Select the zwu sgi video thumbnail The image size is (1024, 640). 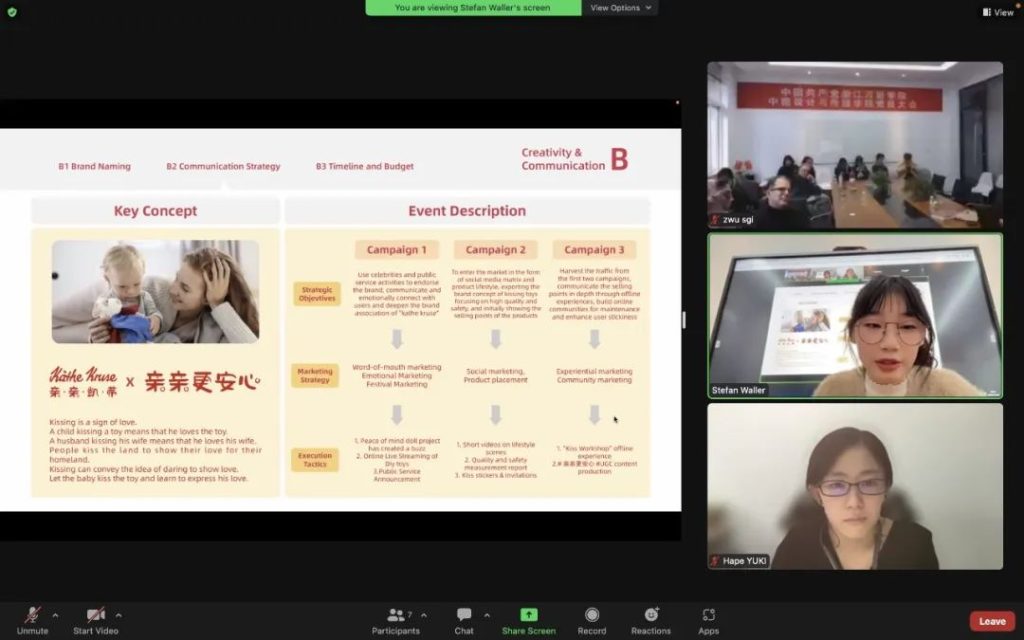[x=854, y=145]
